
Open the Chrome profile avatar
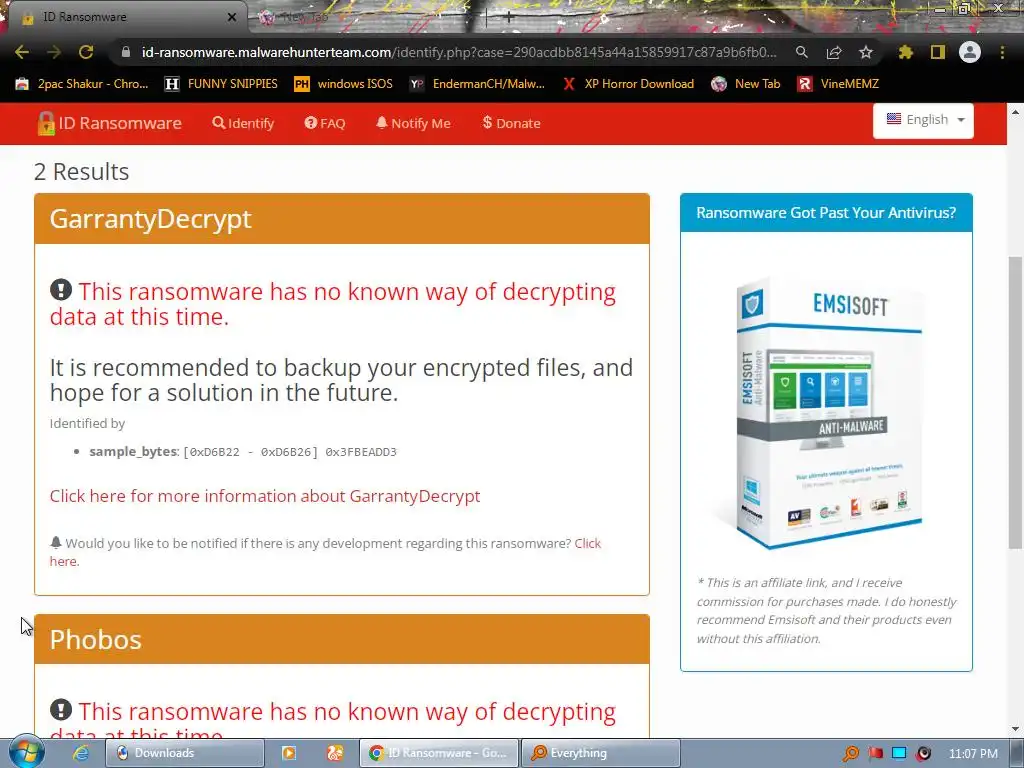(970, 52)
